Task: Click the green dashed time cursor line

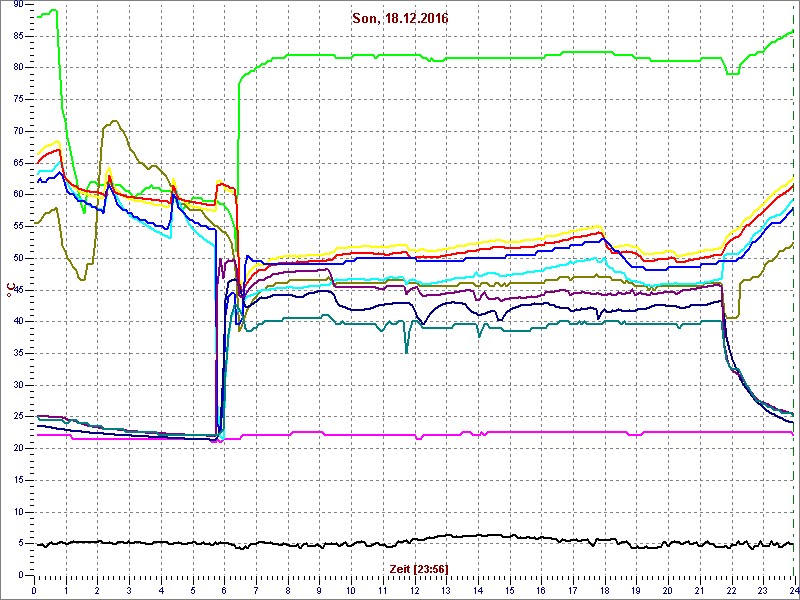Action: 795,289
